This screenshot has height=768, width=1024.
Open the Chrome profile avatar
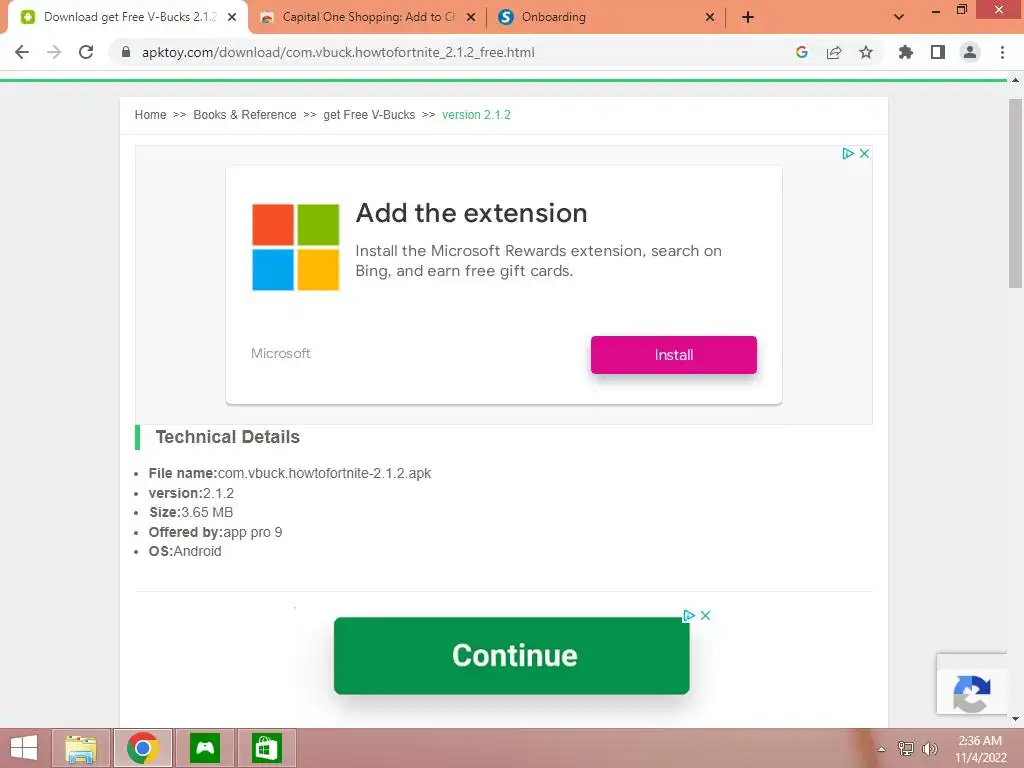click(970, 52)
